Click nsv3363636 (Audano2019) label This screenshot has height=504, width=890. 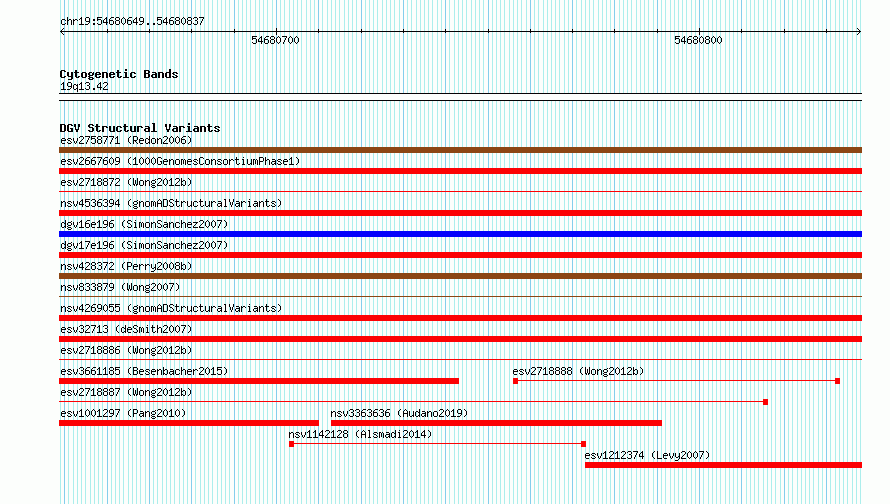399,413
